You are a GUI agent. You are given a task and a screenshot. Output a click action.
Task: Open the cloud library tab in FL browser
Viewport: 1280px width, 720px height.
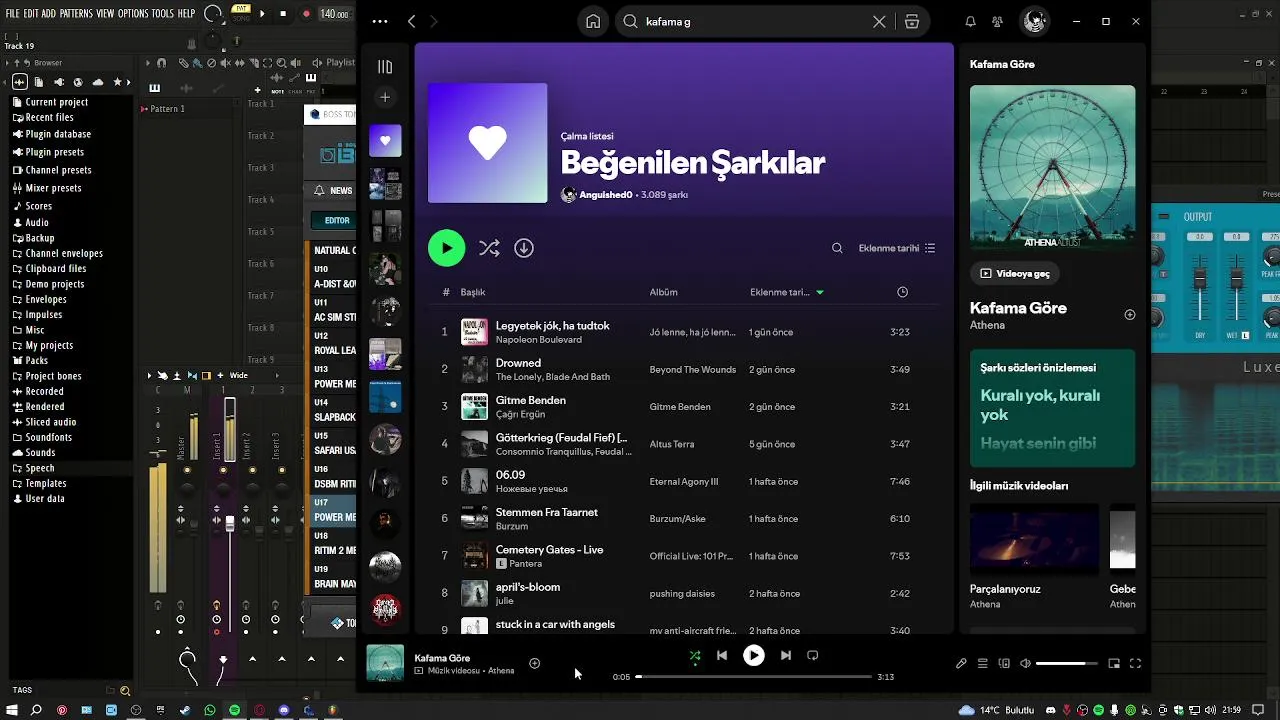point(98,82)
